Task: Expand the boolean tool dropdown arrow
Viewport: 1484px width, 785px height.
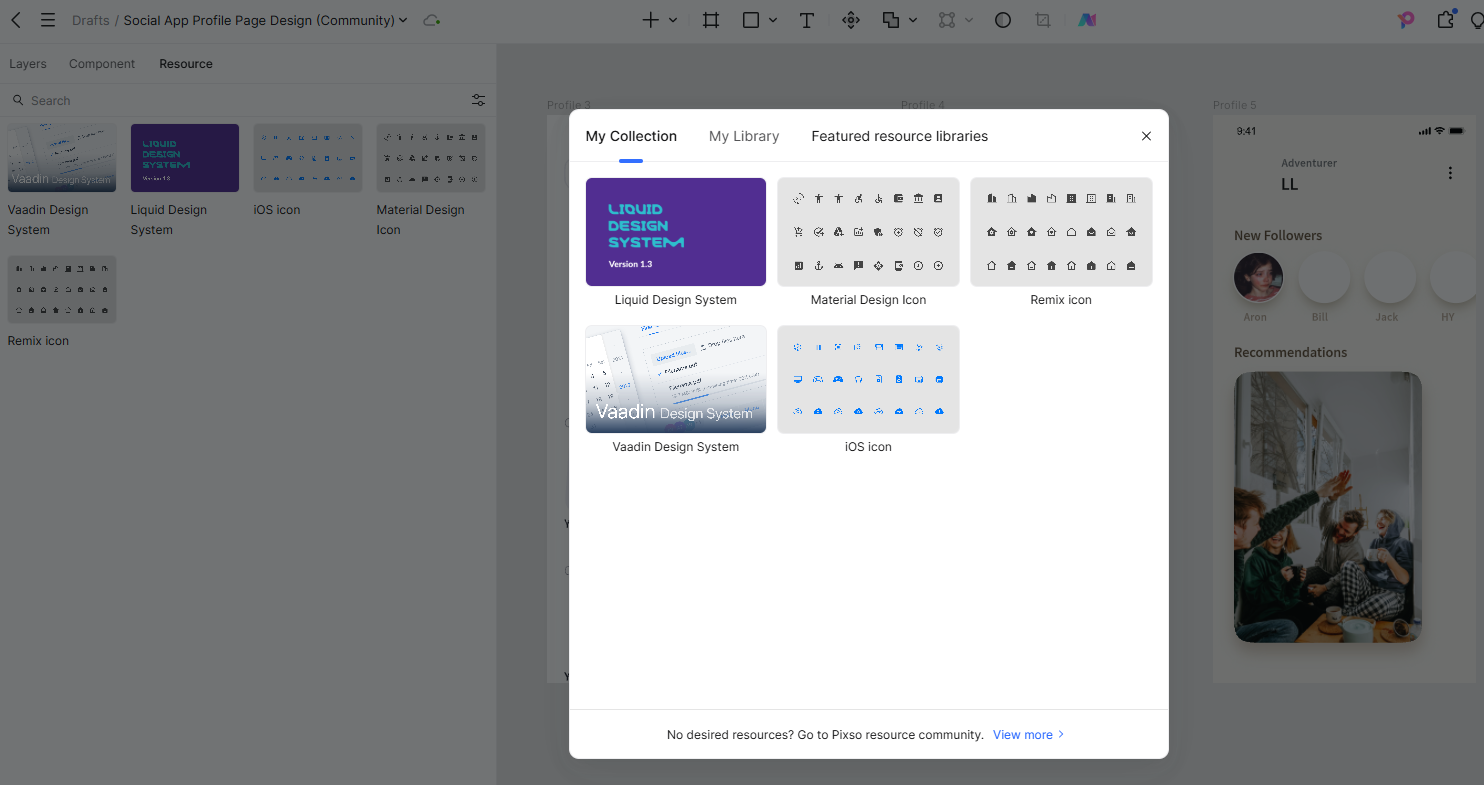Action: pyautogui.click(x=913, y=20)
